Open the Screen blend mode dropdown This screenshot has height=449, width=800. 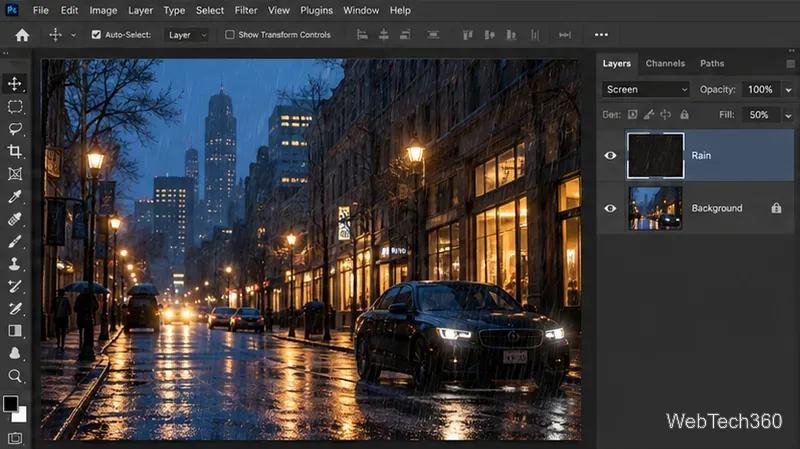645,89
